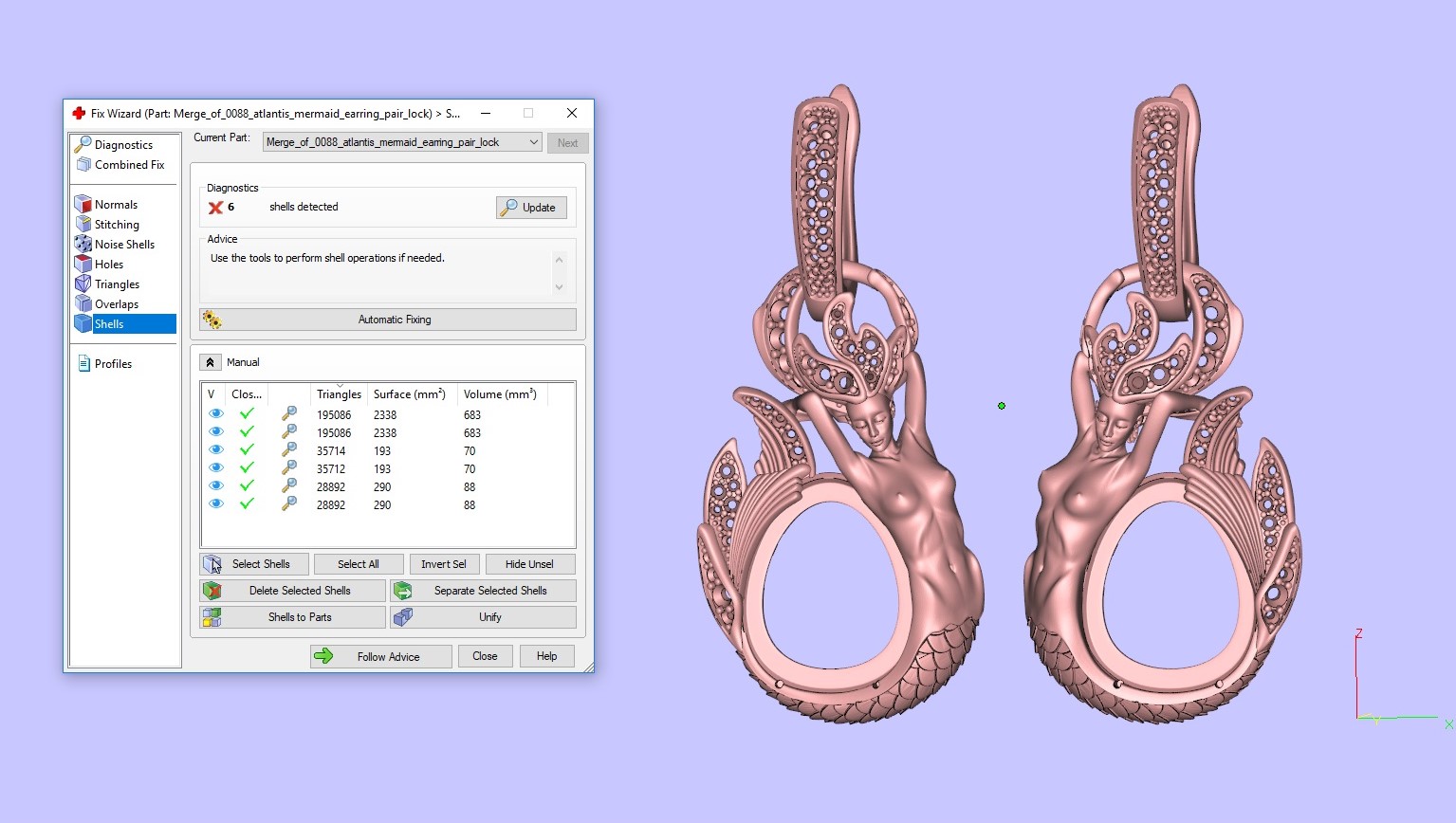This screenshot has height=823, width=1456.
Task: Collapse the Manual section
Action: point(211,362)
